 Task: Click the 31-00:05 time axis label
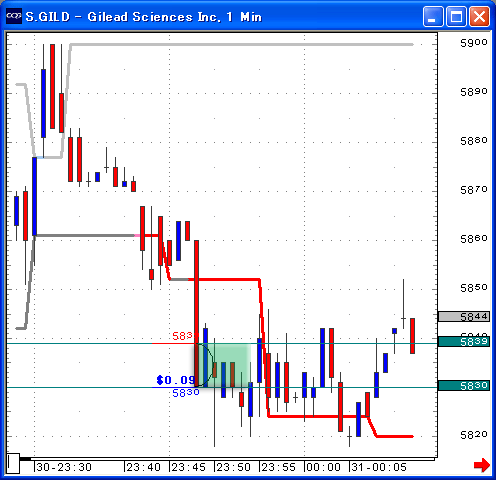379,467
